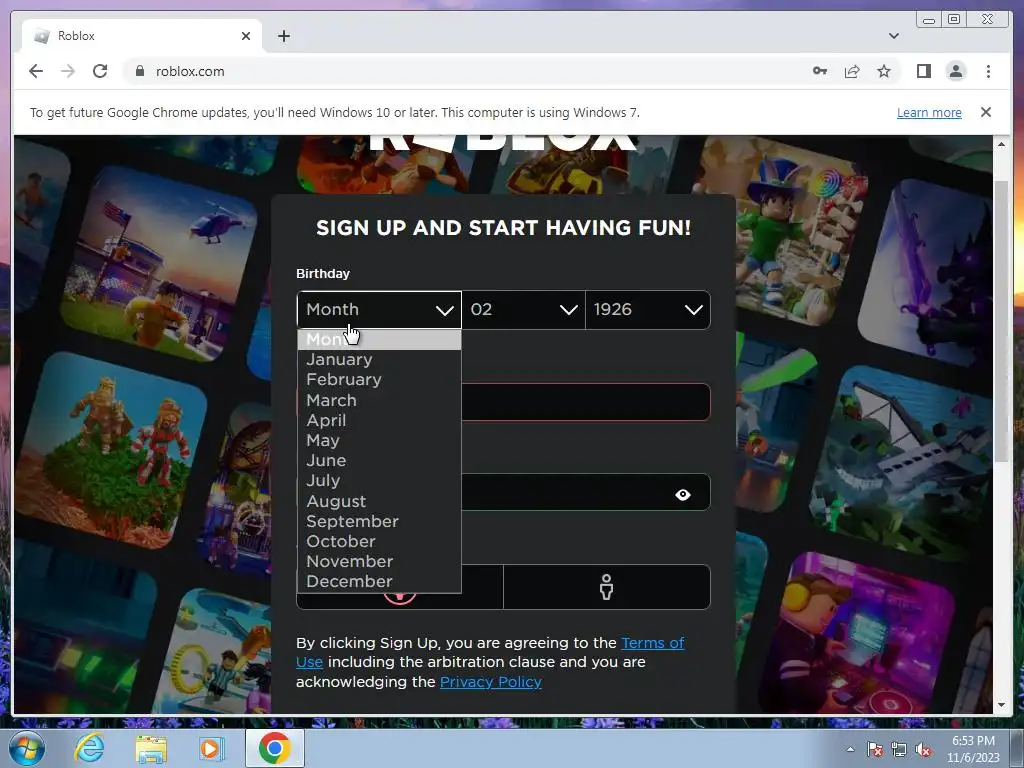Open Windows Media Player from taskbar
Image resolution: width=1024 pixels, height=768 pixels.
pos(211,748)
